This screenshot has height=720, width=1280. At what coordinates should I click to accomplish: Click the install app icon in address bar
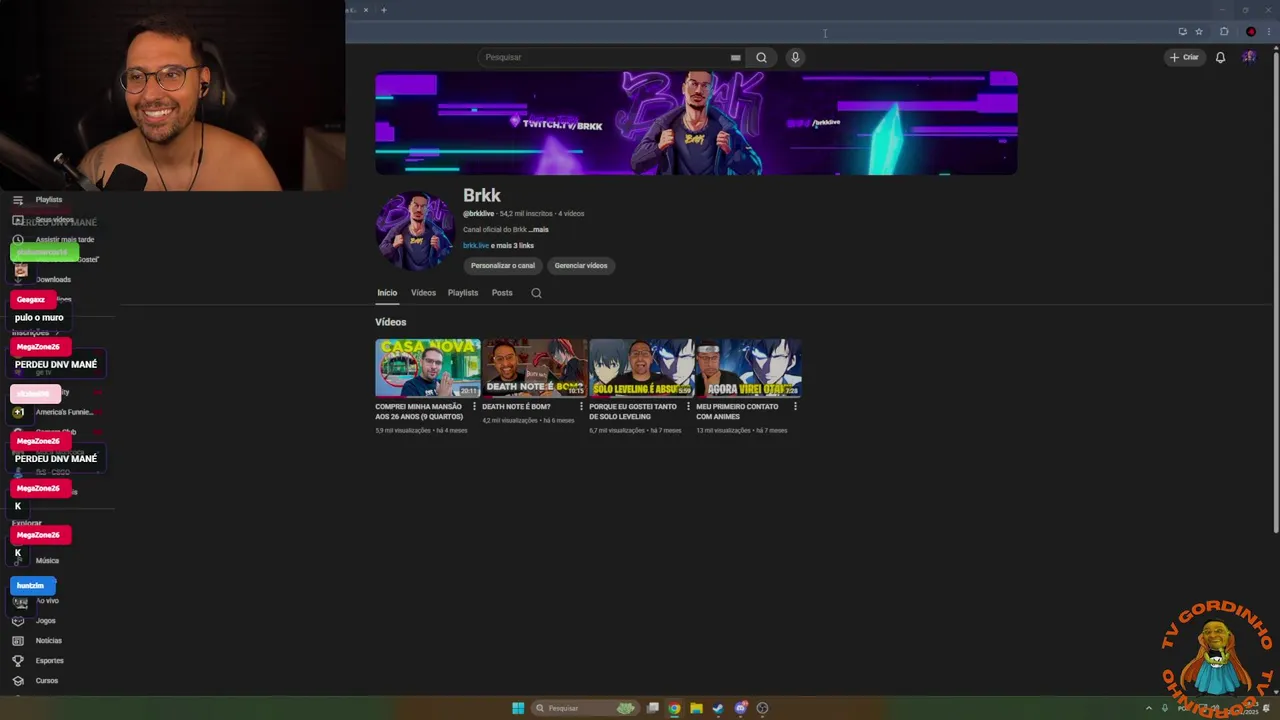(1182, 32)
